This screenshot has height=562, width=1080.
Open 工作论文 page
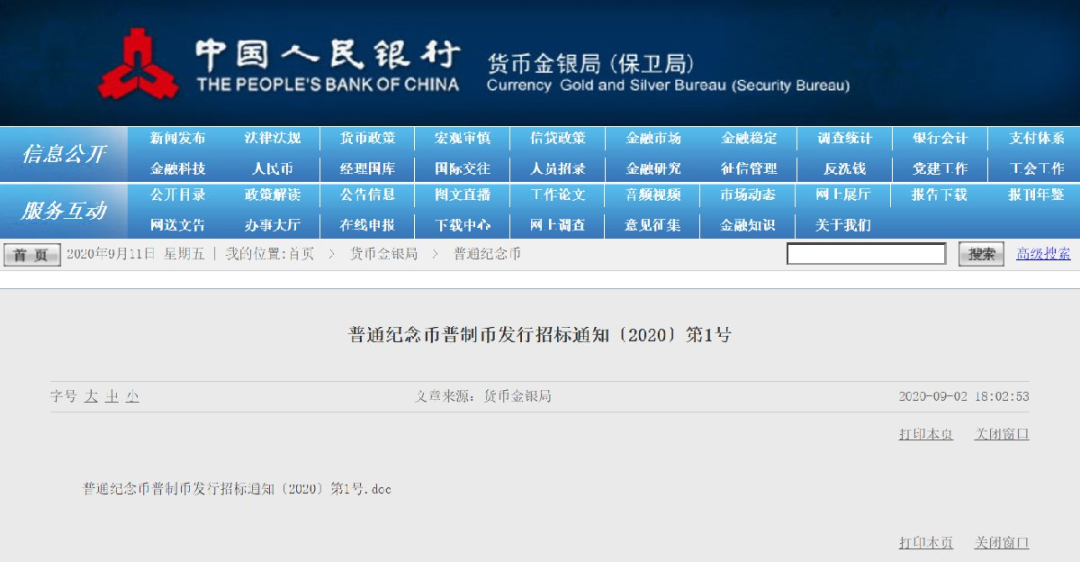pos(558,195)
